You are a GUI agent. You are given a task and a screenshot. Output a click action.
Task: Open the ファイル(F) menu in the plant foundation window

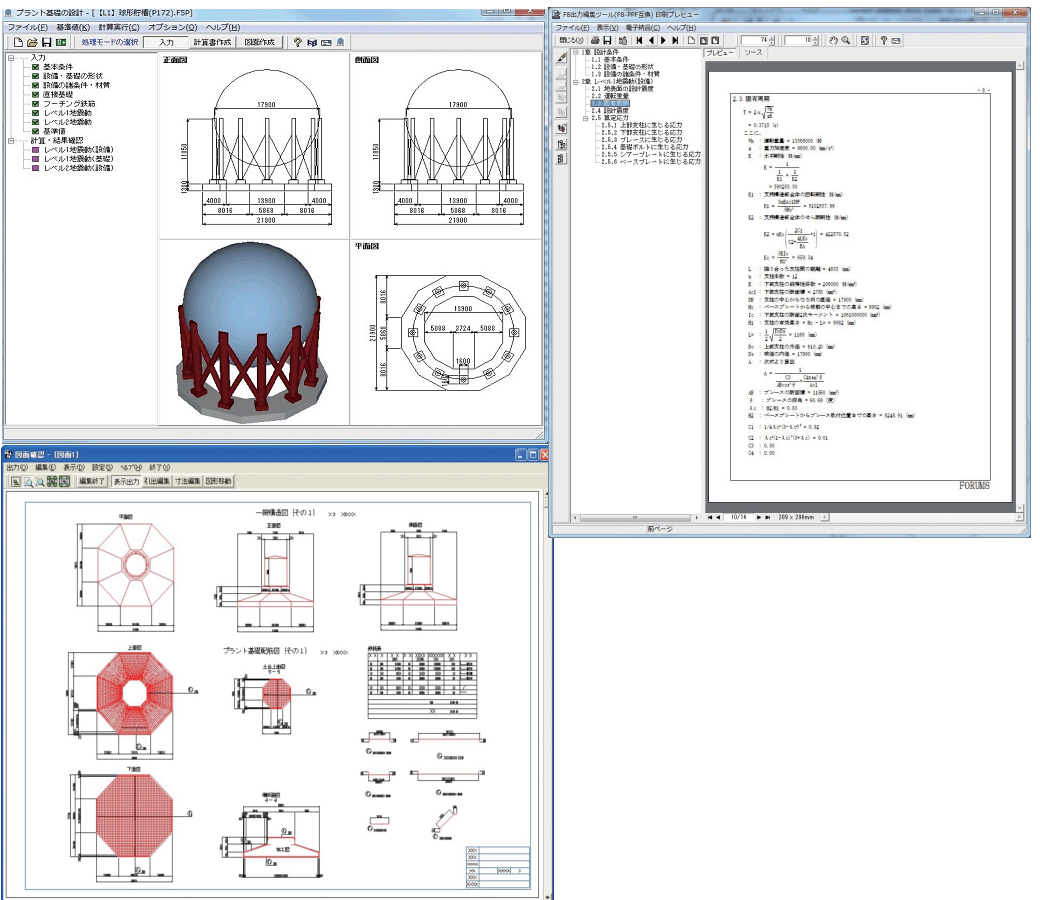click(x=28, y=27)
